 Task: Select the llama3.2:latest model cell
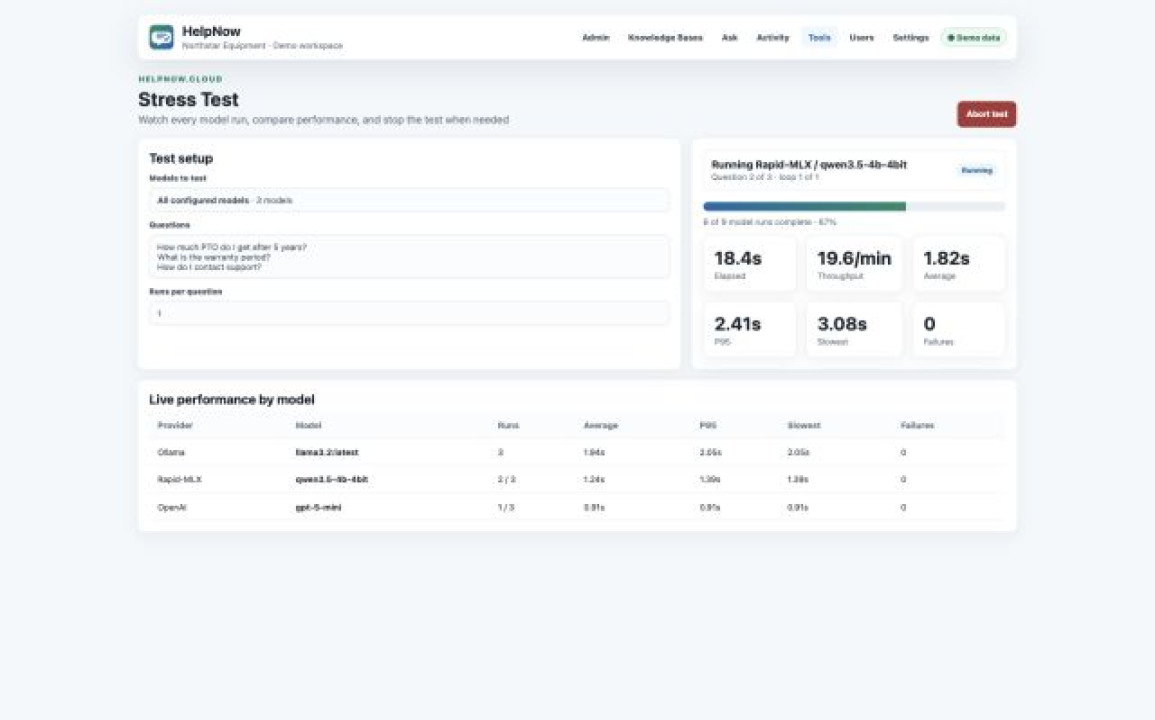point(327,452)
